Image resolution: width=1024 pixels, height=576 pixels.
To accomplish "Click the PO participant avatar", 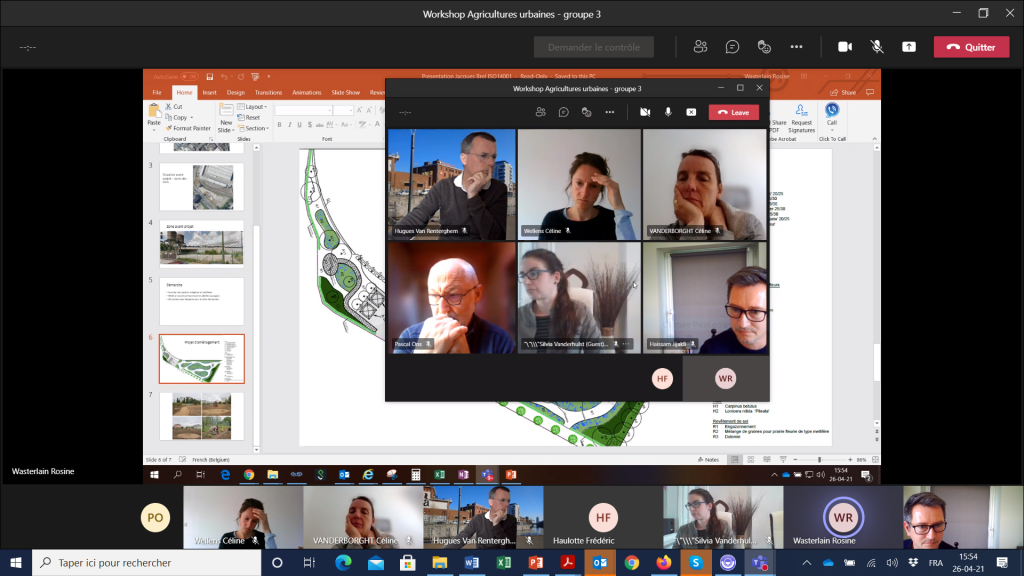I will [x=155, y=518].
